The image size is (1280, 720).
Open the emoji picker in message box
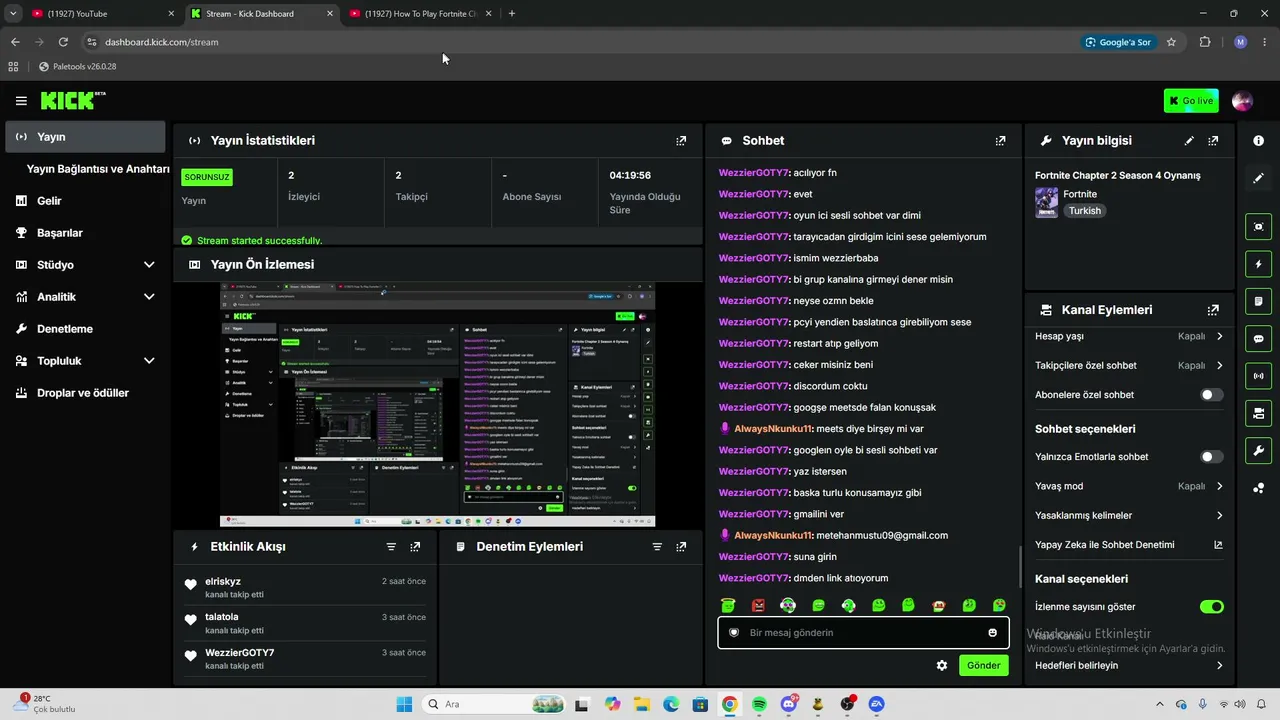tap(992, 633)
